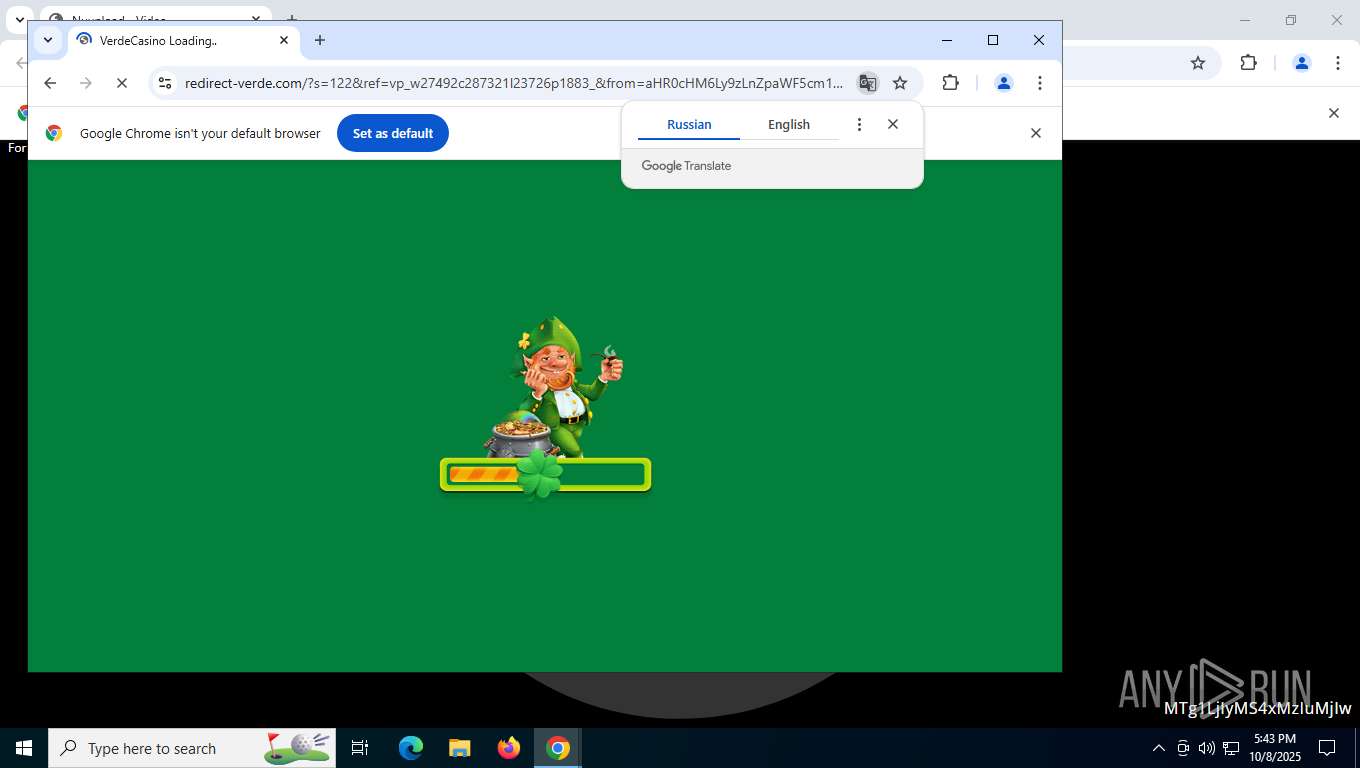Close the VerdeCasino Loading tab
Viewport: 1360px width, 768px height.
[283, 40]
